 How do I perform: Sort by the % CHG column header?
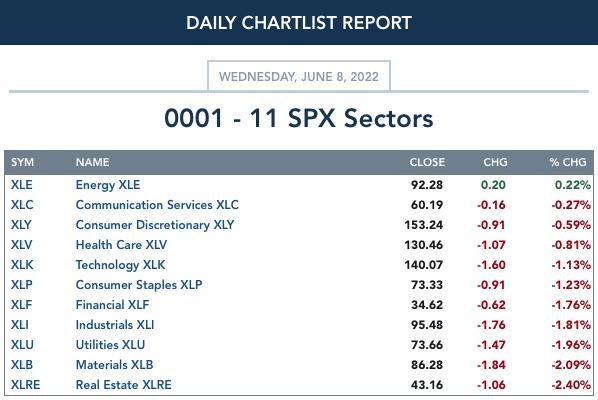pyautogui.click(x=568, y=162)
